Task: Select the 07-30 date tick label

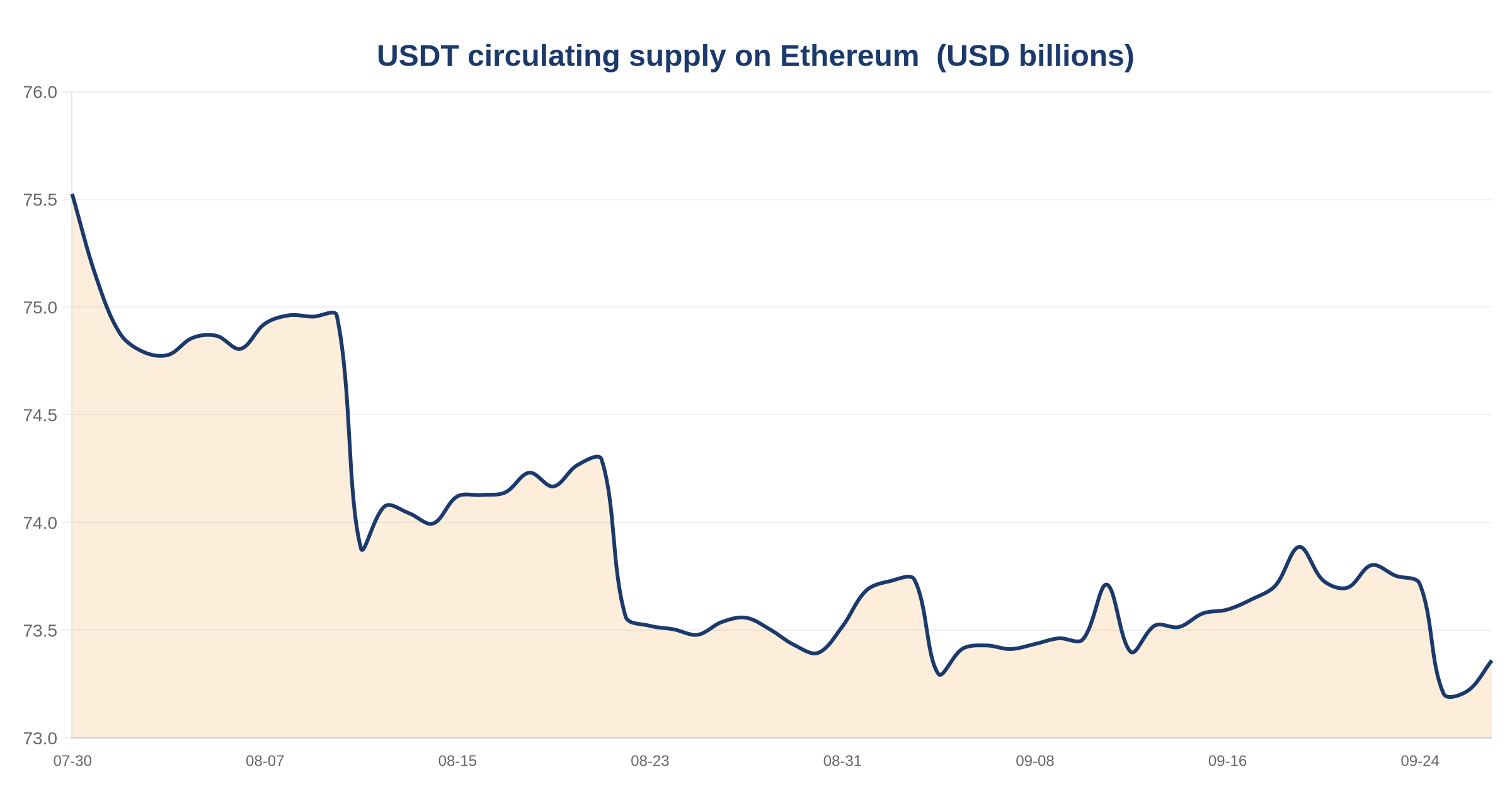Action: 72,761
